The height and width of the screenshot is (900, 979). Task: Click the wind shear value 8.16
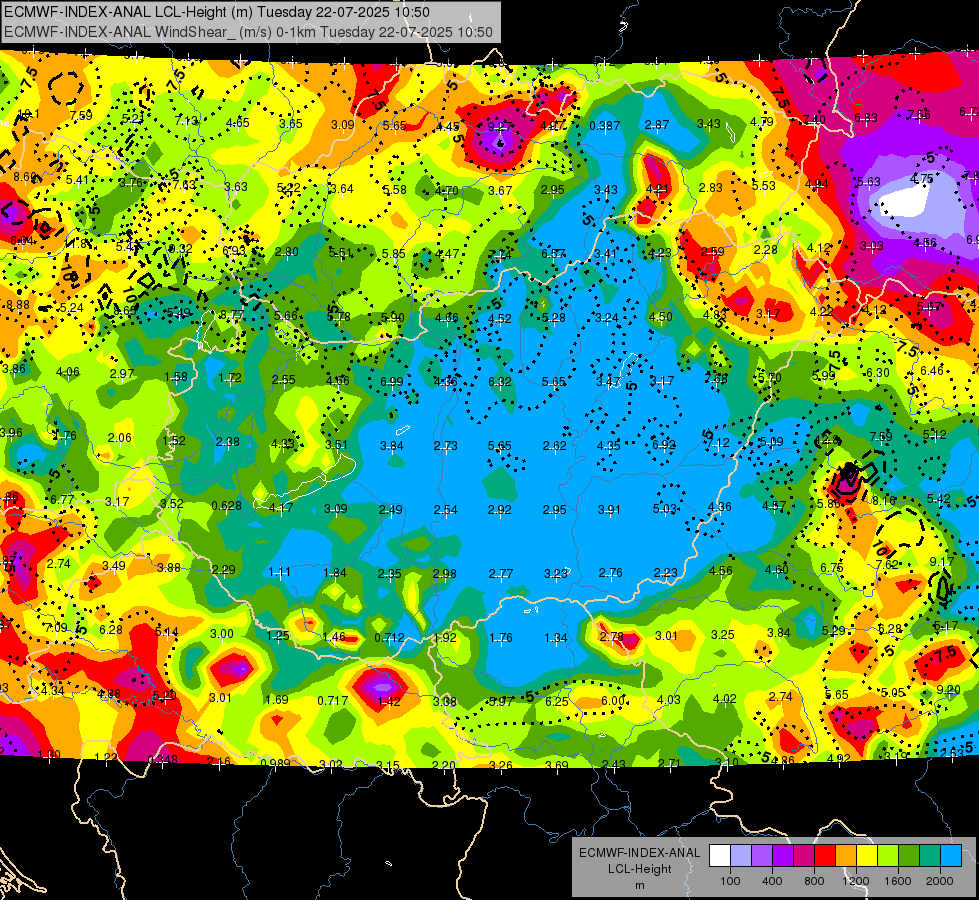tap(884, 500)
